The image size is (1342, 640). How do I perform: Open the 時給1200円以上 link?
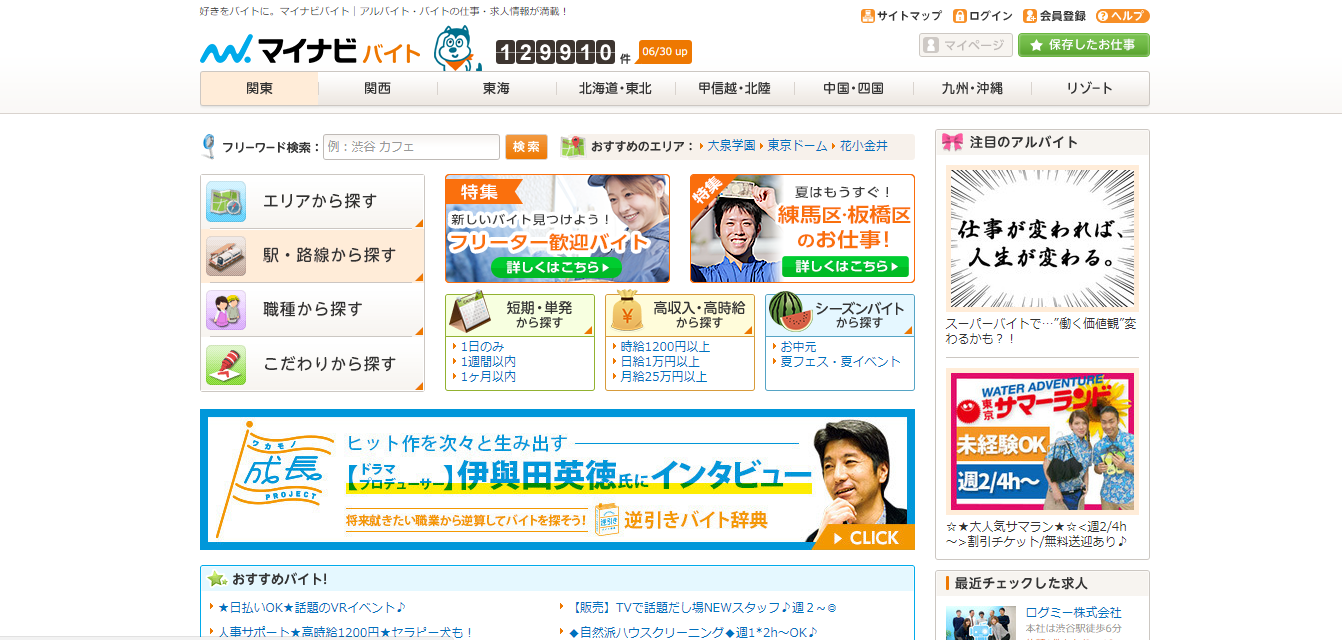tap(665, 347)
